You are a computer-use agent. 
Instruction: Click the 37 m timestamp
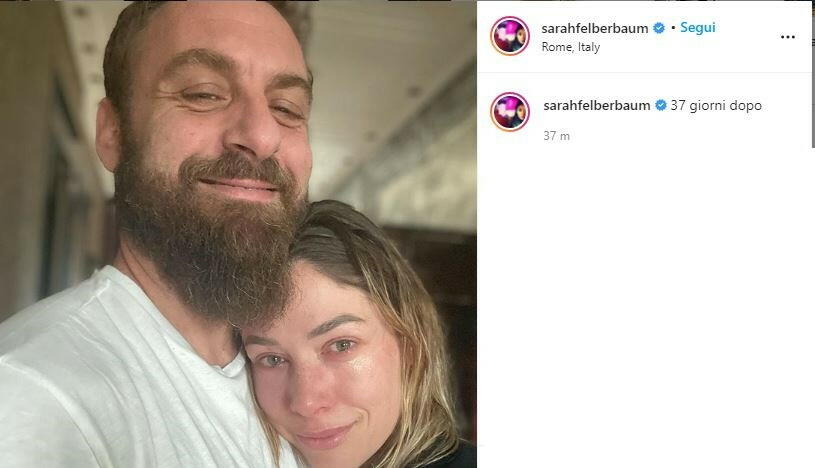tap(556, 136)
